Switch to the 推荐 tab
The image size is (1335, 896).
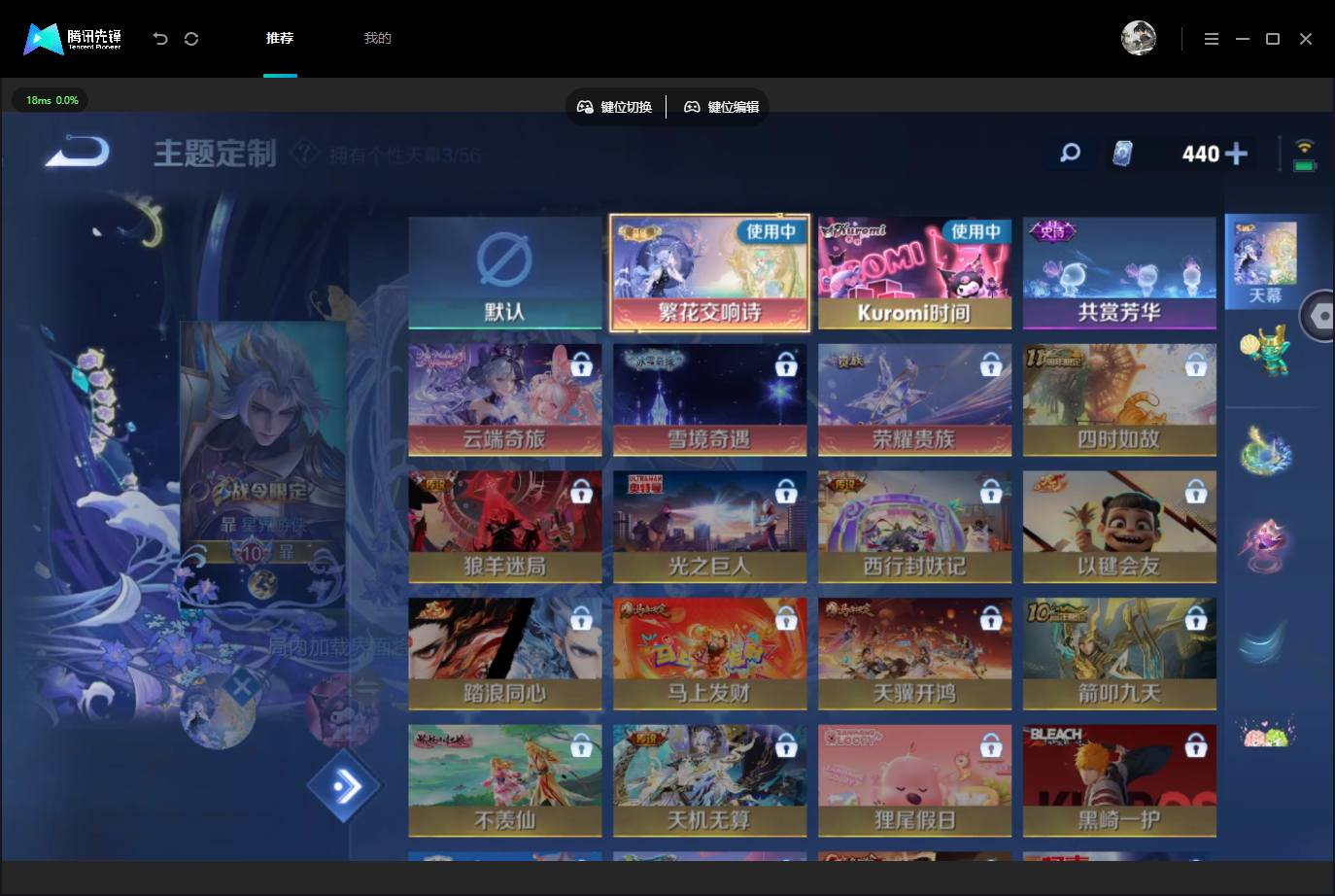point(280,39)
